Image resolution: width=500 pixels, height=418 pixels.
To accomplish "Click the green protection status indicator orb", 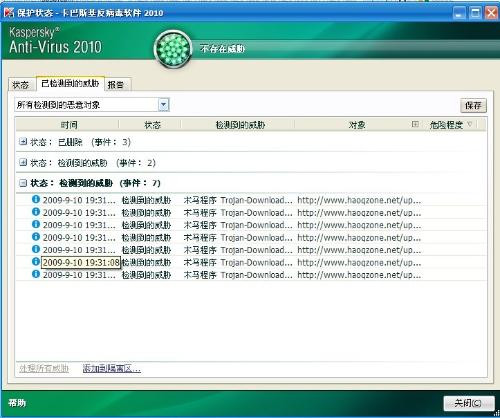I will click(x=173, y=49).
